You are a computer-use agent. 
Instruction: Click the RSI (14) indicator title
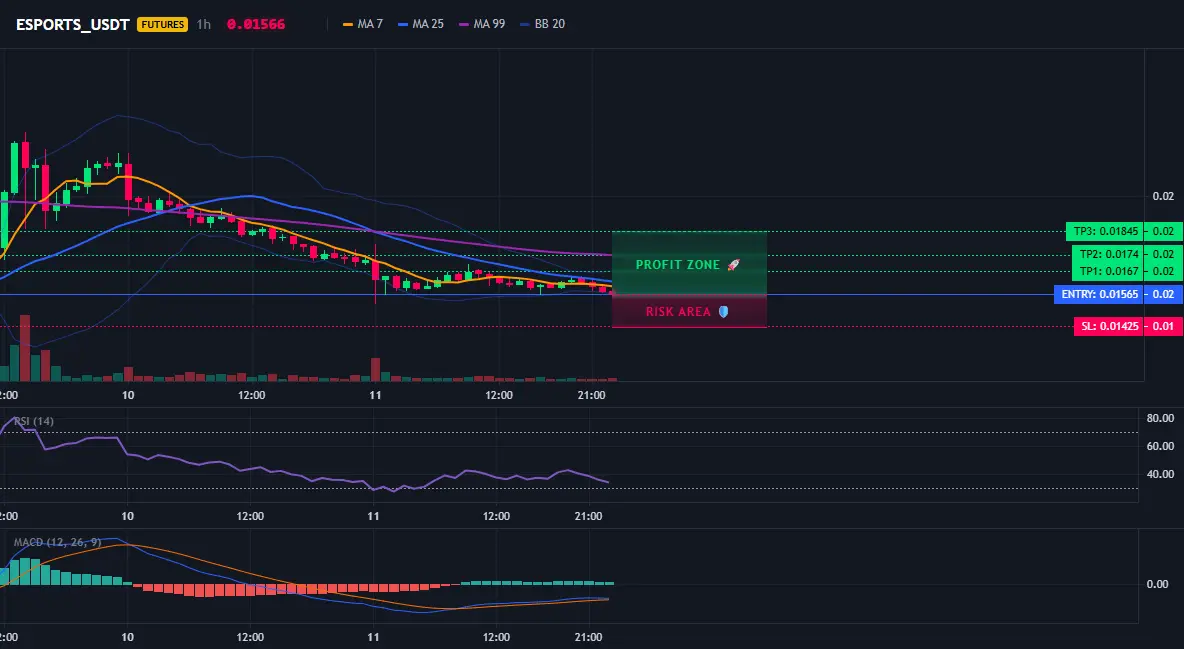(x=34, y=421)
